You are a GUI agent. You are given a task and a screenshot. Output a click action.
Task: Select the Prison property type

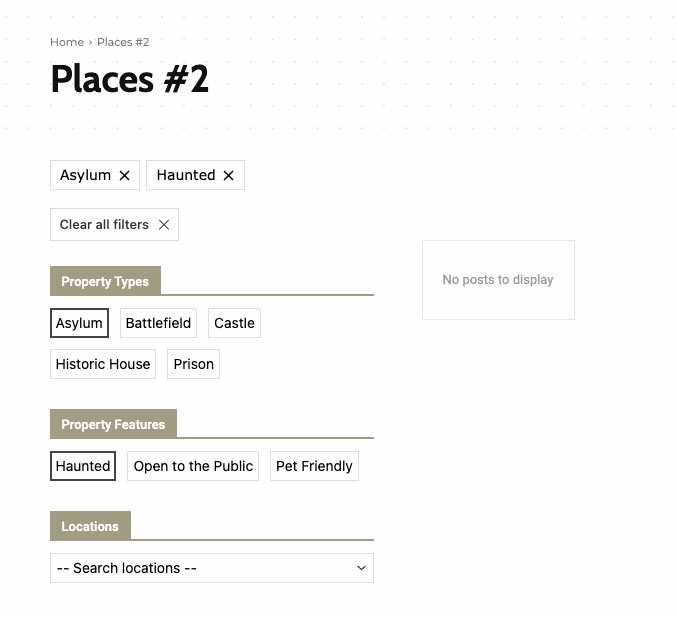[193, 364]
